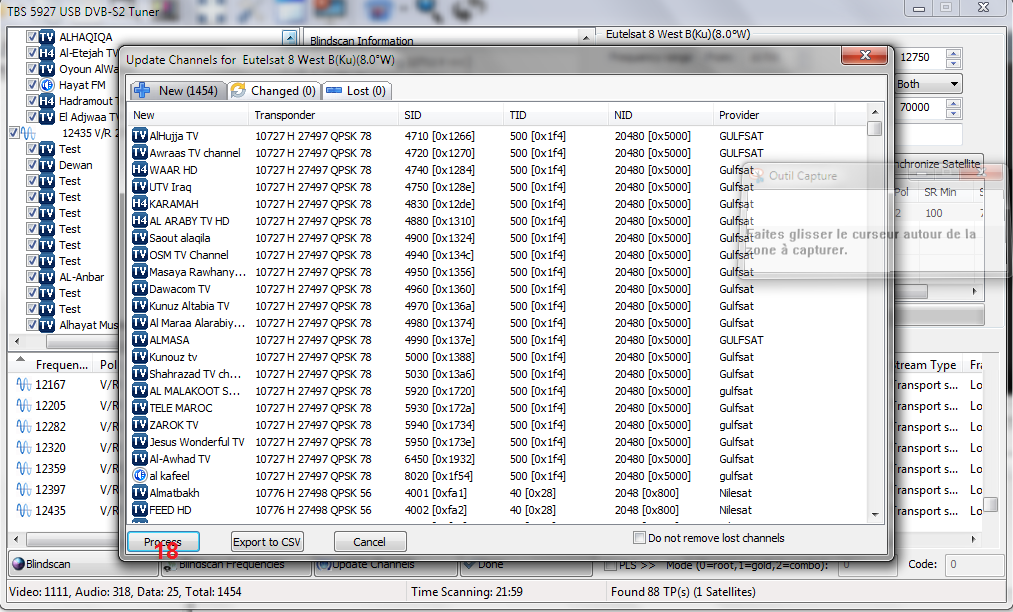
Task: Collapse the Blindscan Information panel arrow
Action: [x=586, y=38]
